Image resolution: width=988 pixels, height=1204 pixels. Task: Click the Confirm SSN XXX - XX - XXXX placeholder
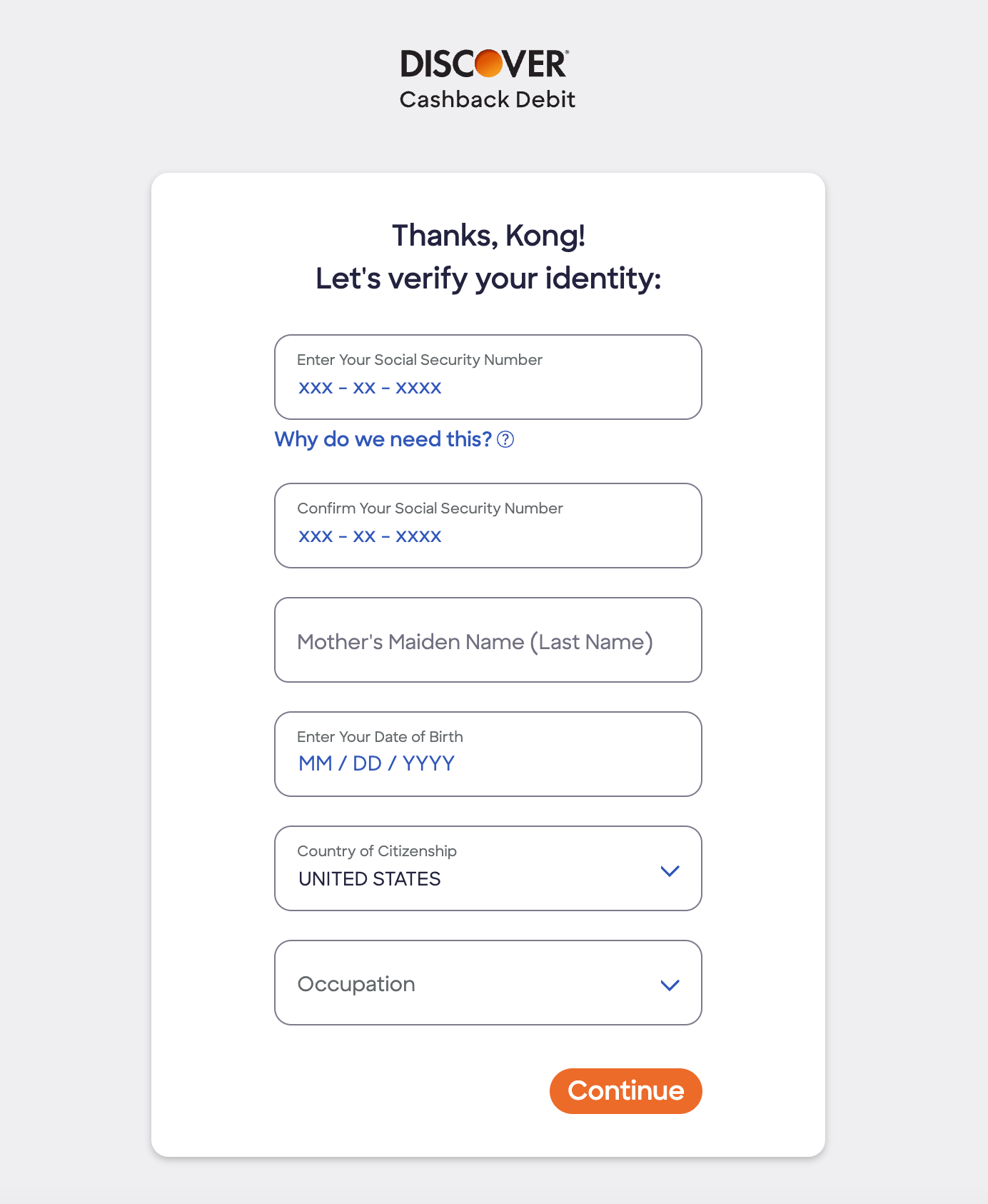coord(370,536)
